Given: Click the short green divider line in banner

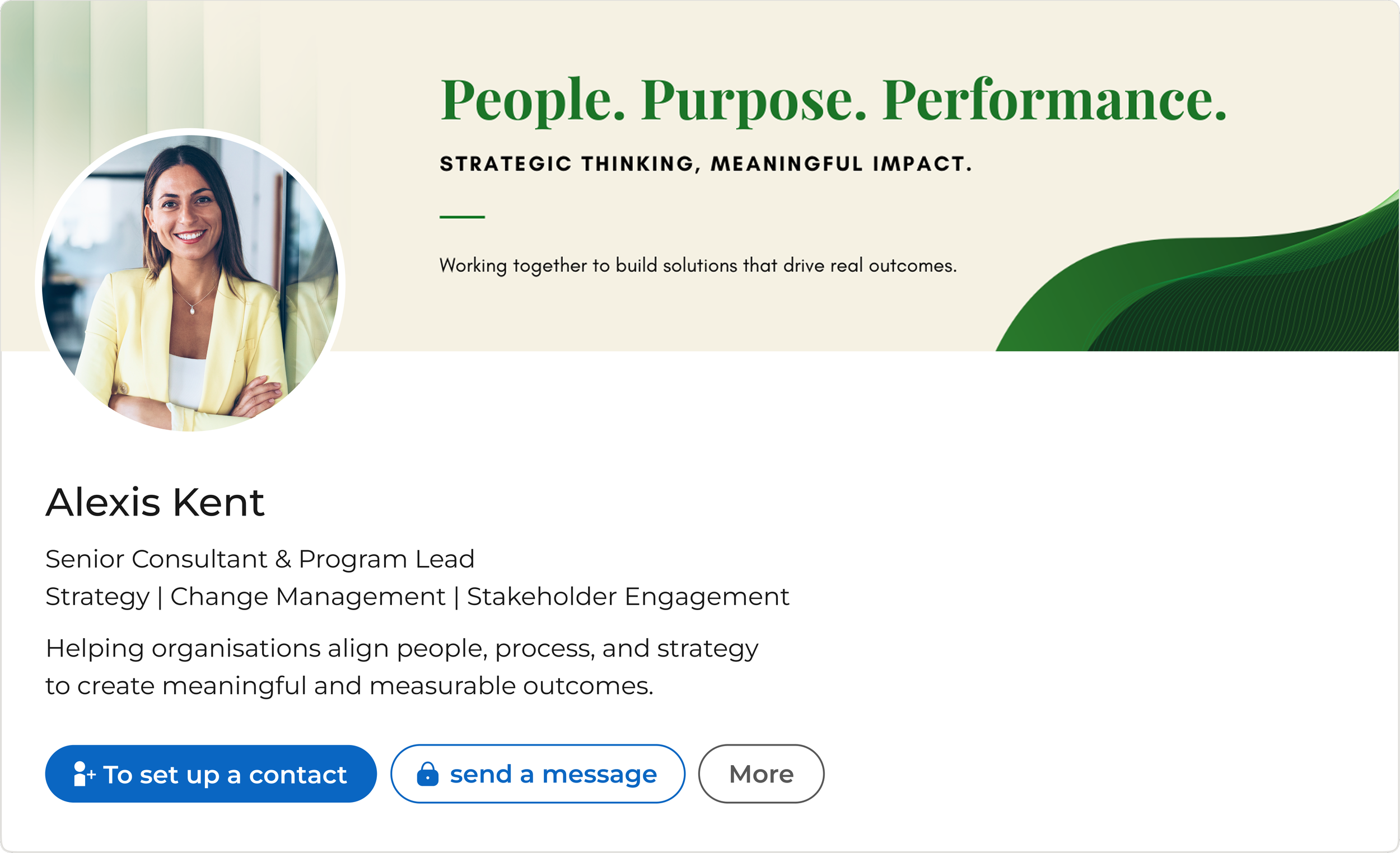Looking at the screenshot, I should (x=462, y=217).
